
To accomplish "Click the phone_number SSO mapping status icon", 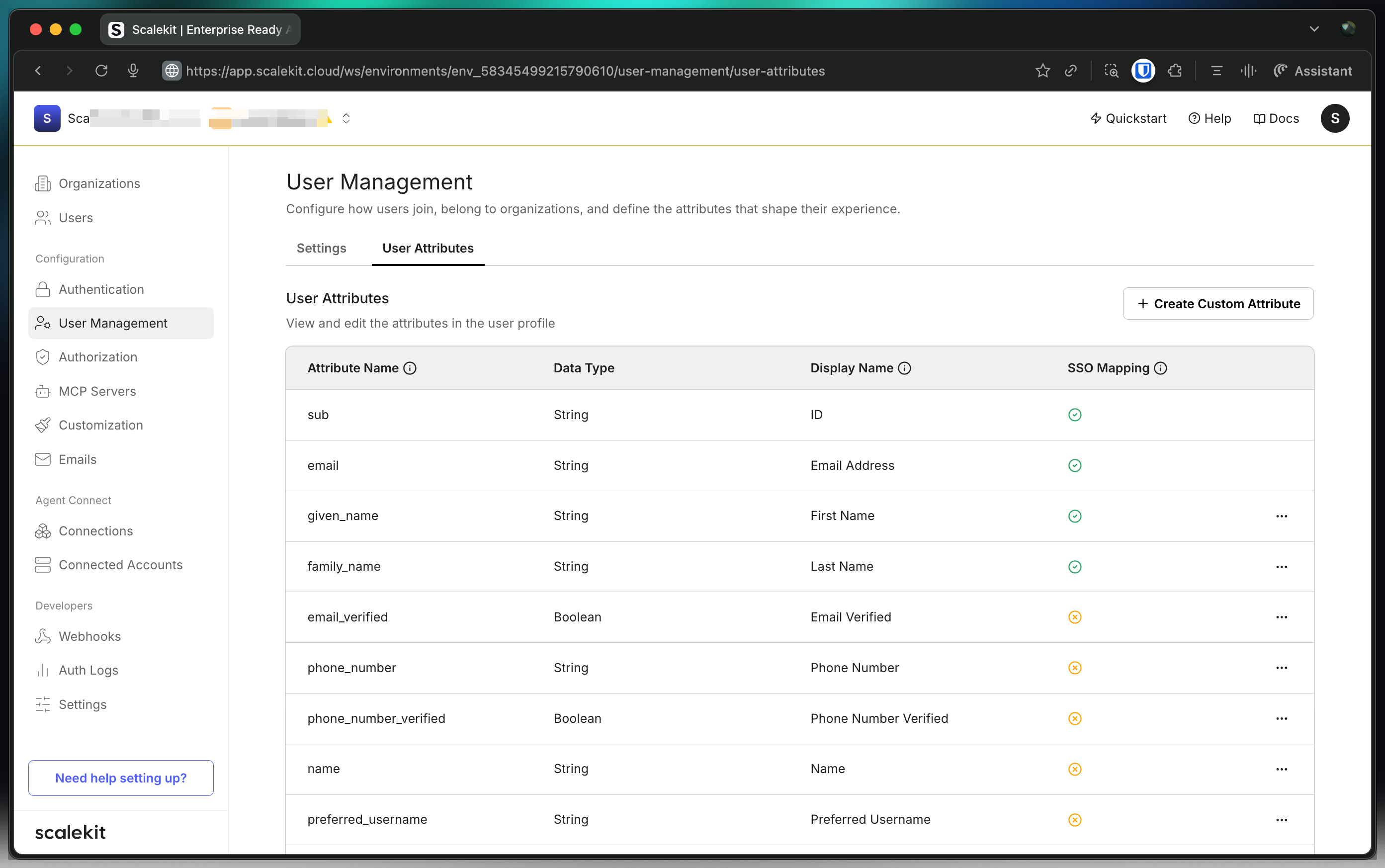I will (x=1074, y=668).
